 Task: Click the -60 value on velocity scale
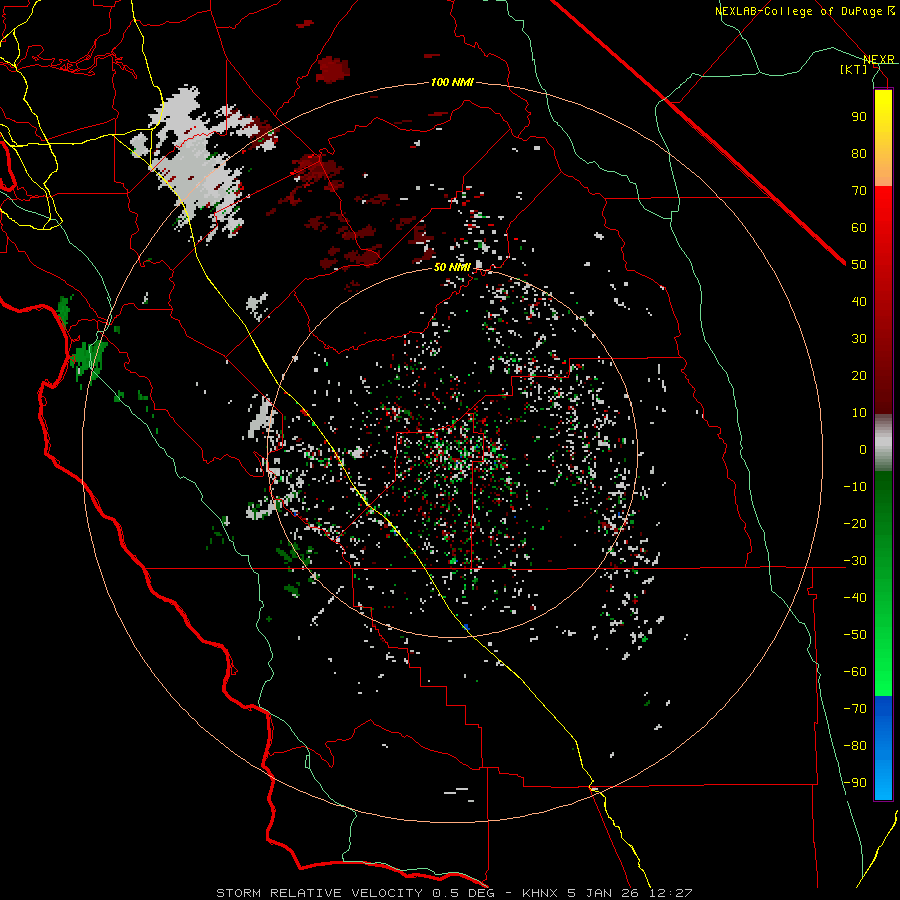point(855,672)
